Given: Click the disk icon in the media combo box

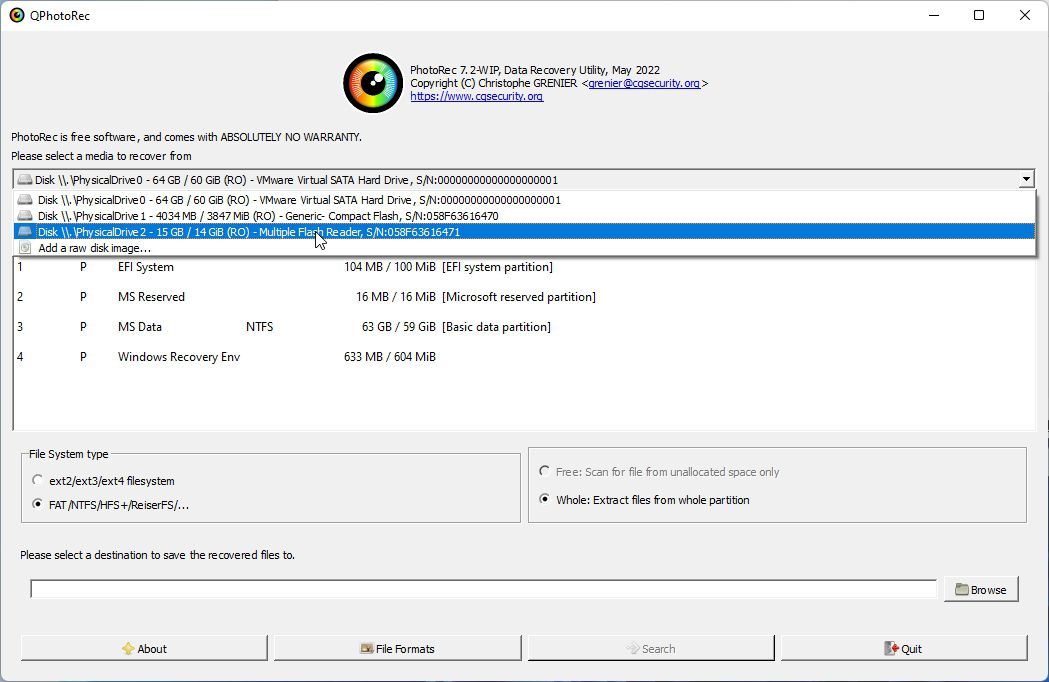Looking at the screenshot, I should click(25, 179).
